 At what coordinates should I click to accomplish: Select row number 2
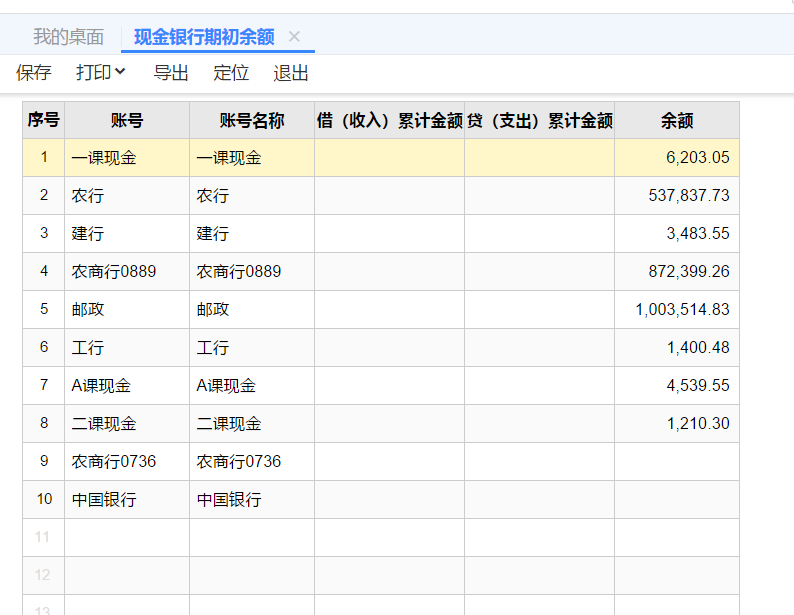tap(44, 195)
